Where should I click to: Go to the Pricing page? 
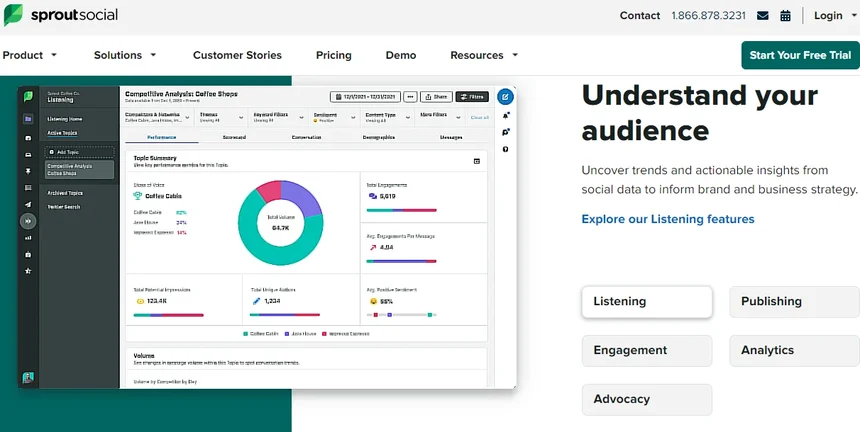tap(333, 55)
